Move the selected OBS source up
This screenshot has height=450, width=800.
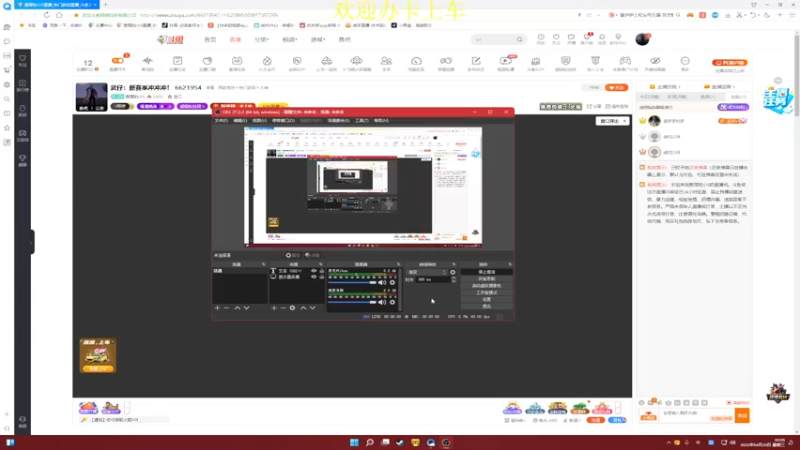click(303, 308)
